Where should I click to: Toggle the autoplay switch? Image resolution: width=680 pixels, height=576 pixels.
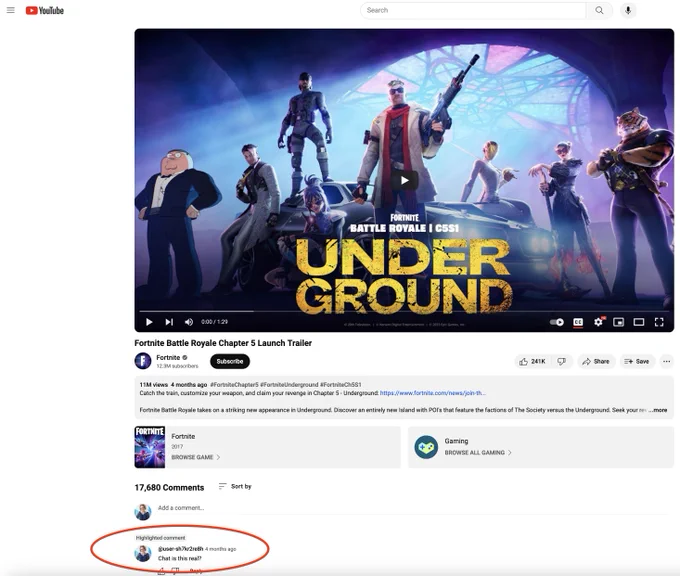557,322
